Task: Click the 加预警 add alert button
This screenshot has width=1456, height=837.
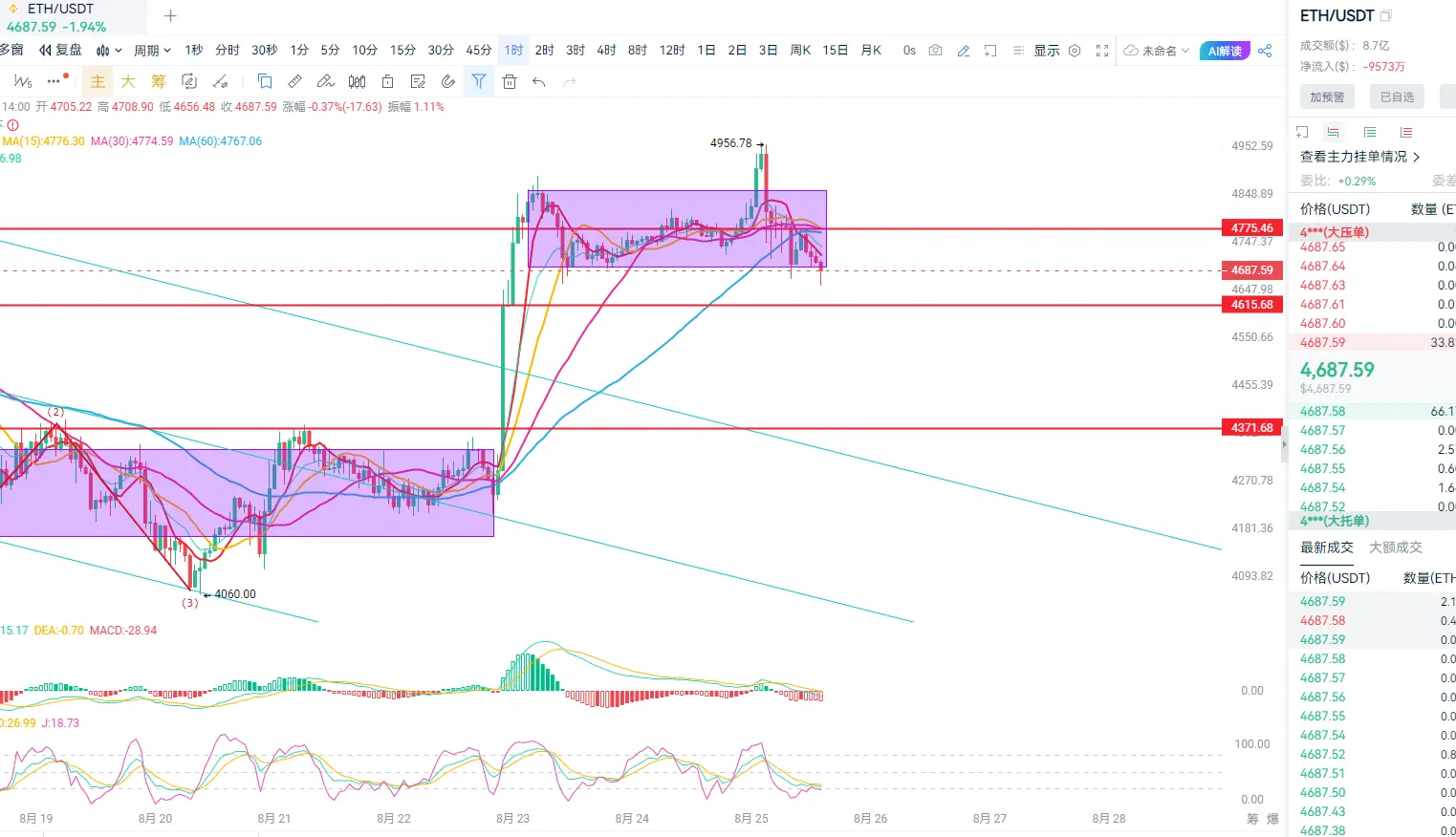Action: coord(1327,97)
